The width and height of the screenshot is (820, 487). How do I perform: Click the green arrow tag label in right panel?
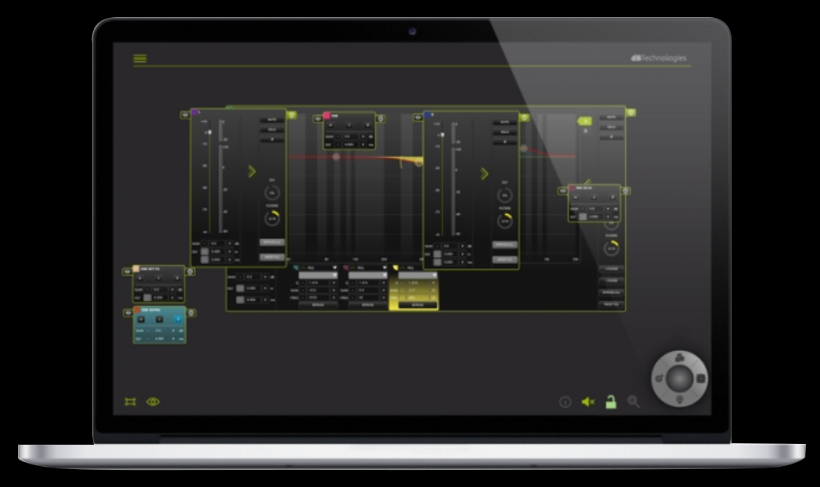coord(584,121)
